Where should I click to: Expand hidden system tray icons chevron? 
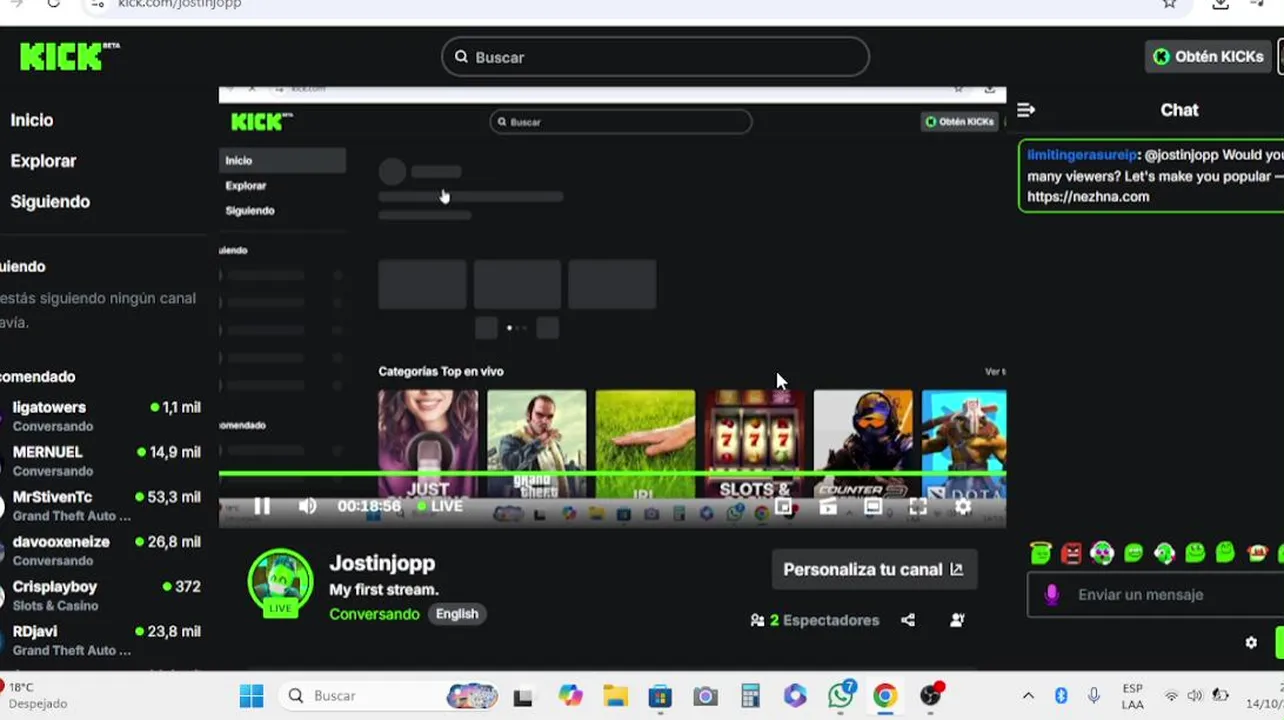tap(1028, 696)
